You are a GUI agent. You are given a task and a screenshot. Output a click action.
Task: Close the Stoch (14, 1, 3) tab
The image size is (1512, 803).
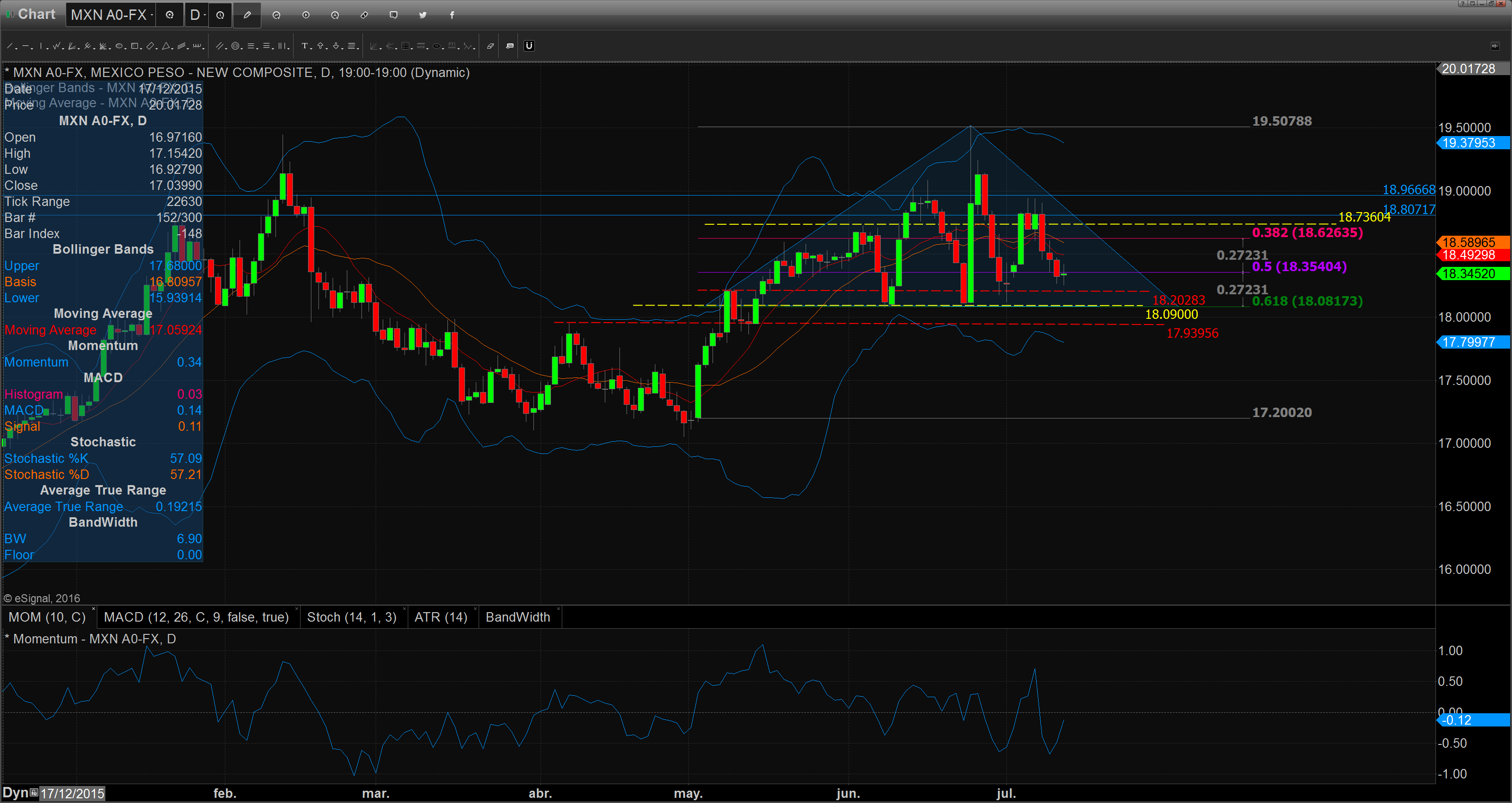[404, 609]
